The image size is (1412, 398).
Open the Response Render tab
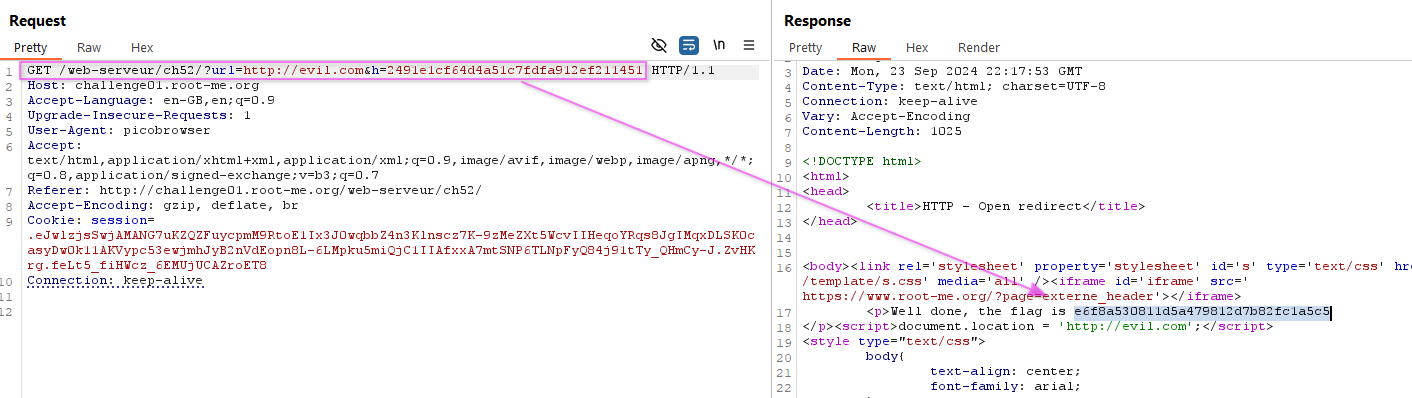[979, 47]
